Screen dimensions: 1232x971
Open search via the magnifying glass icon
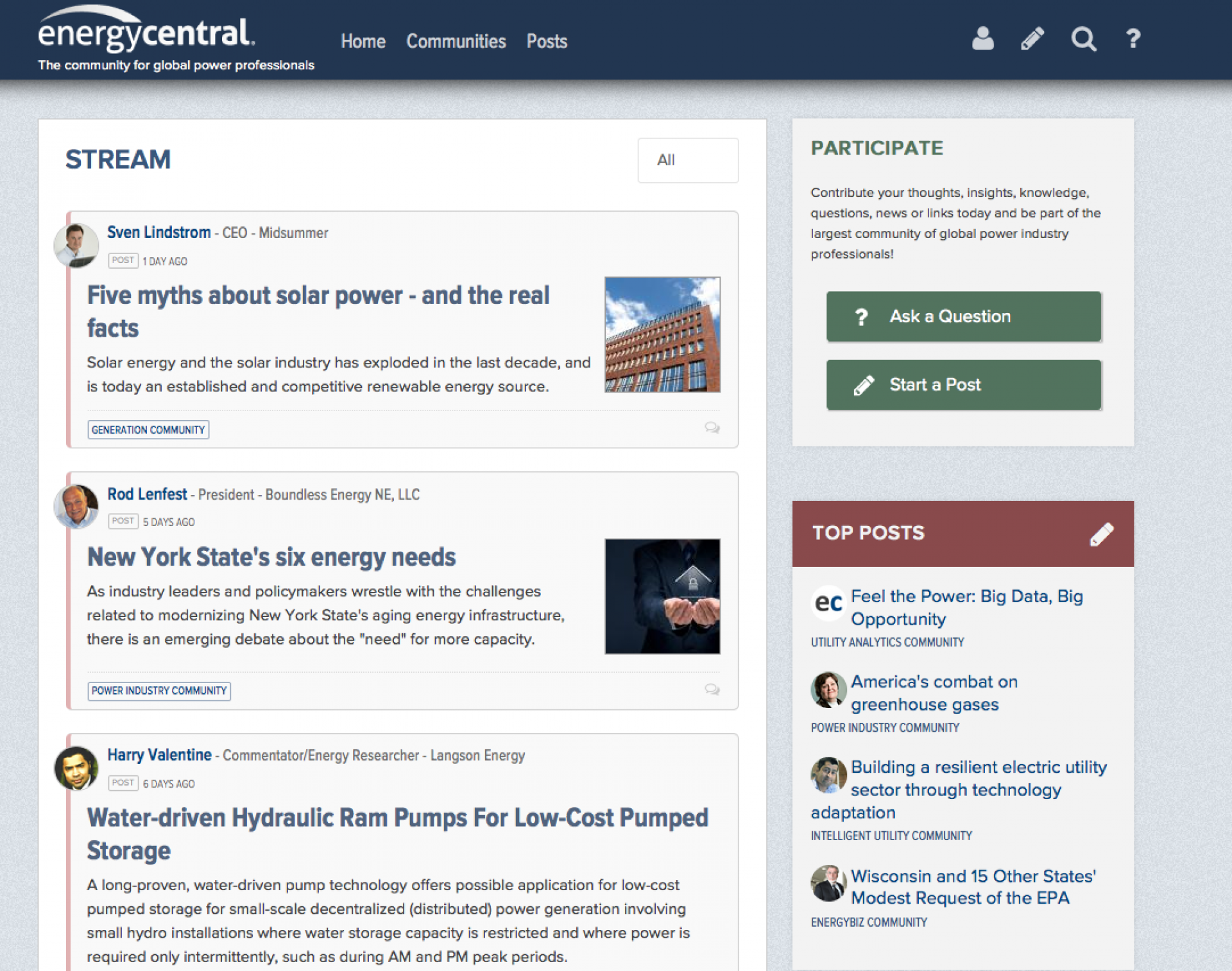[1083, 40]
